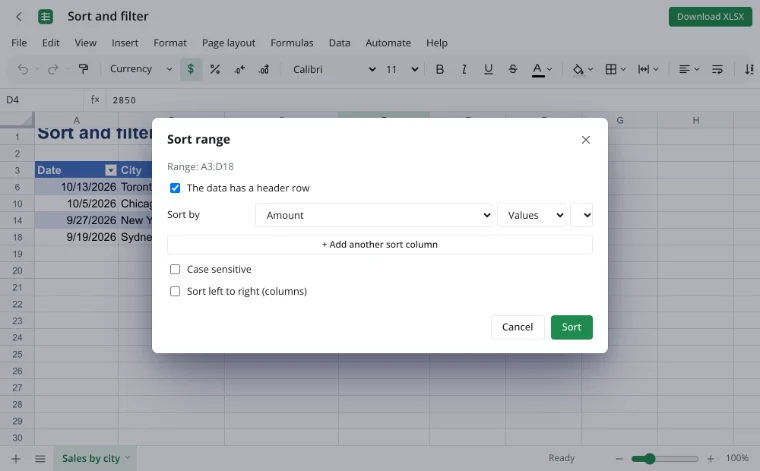Viewport: 760px width, 471px height.
Task: Click the D4 cell name box
Action: coord(42,100)
